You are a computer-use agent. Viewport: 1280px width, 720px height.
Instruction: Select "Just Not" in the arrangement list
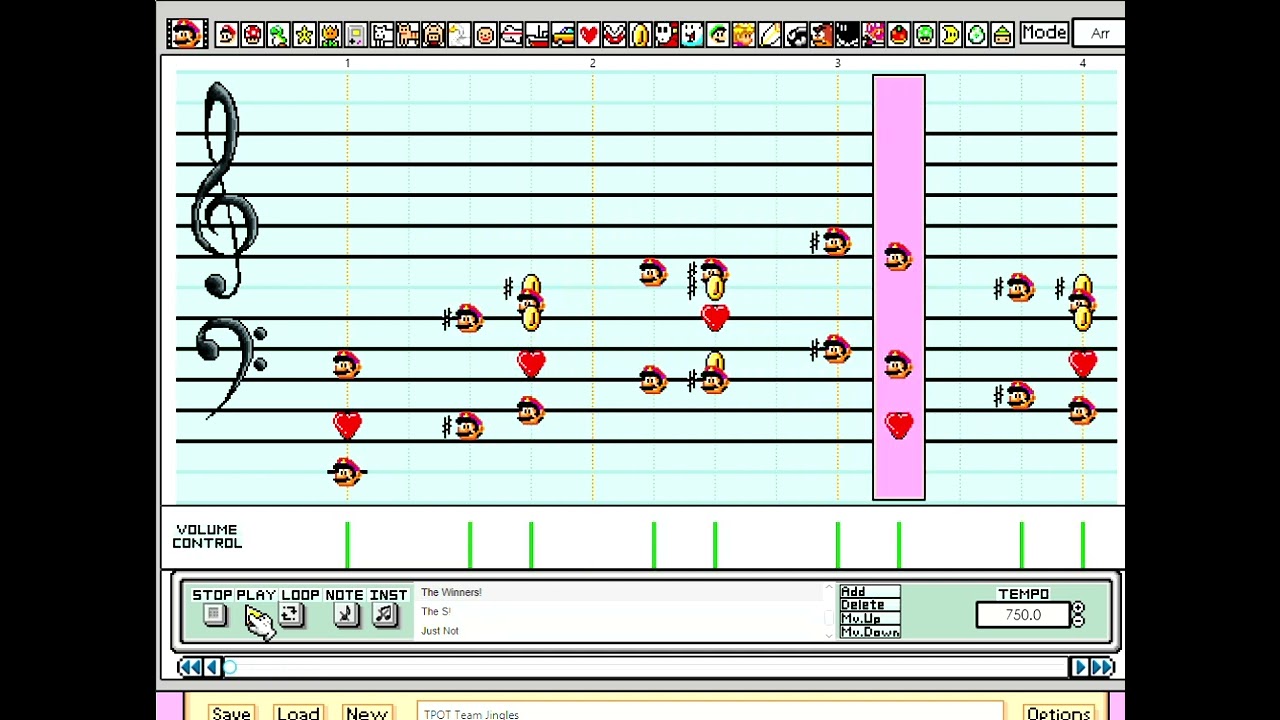440,631
